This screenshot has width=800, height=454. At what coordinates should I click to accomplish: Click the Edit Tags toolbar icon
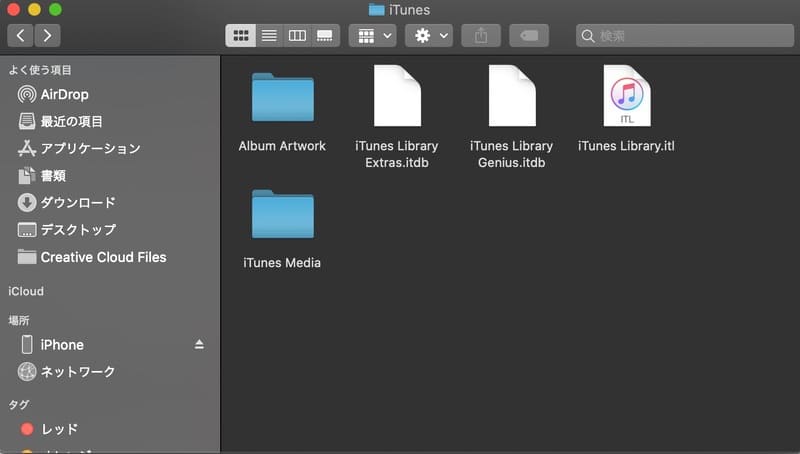528,35
